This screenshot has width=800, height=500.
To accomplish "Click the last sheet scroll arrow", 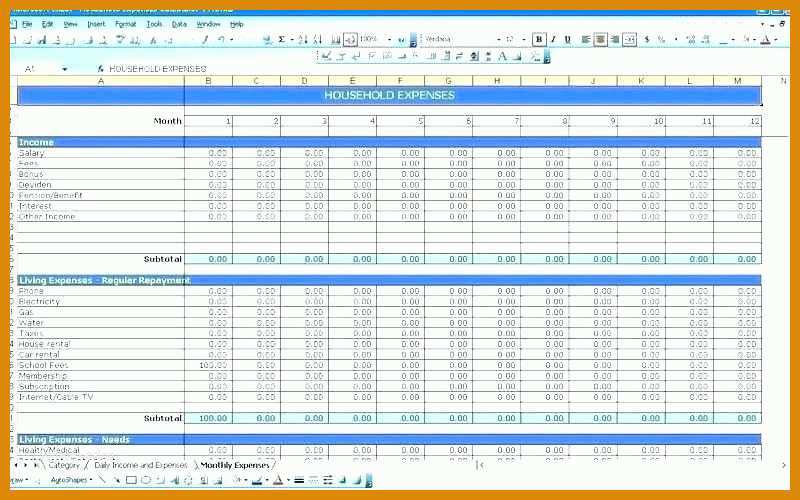I will (x=36, y=465).
